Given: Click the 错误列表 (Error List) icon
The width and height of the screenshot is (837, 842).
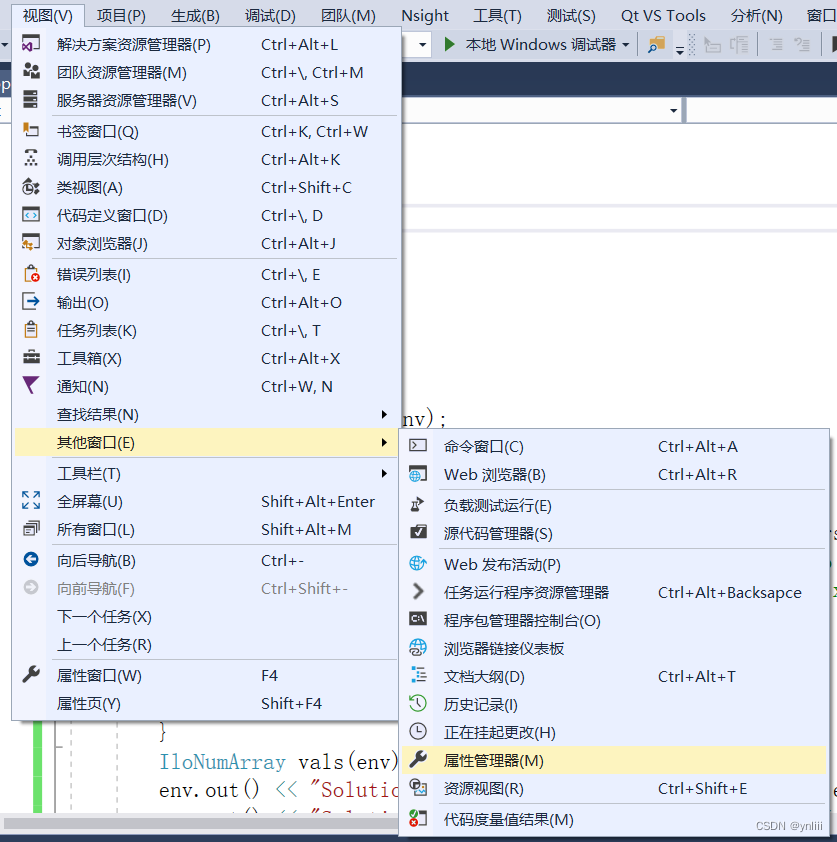Looking at the screenshot, I should pos(30,274).
